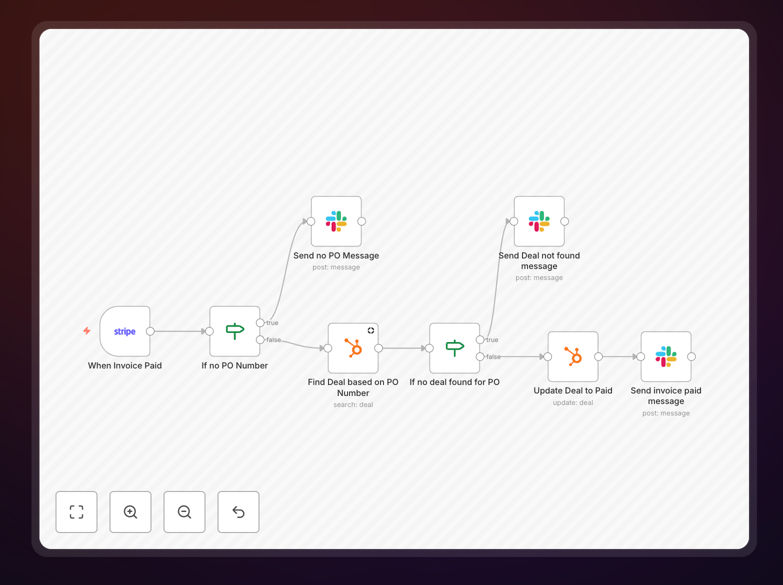Click the badge icon on Find Deal node
This screenshot has width=783, height=585.
(x=371, y=330)
